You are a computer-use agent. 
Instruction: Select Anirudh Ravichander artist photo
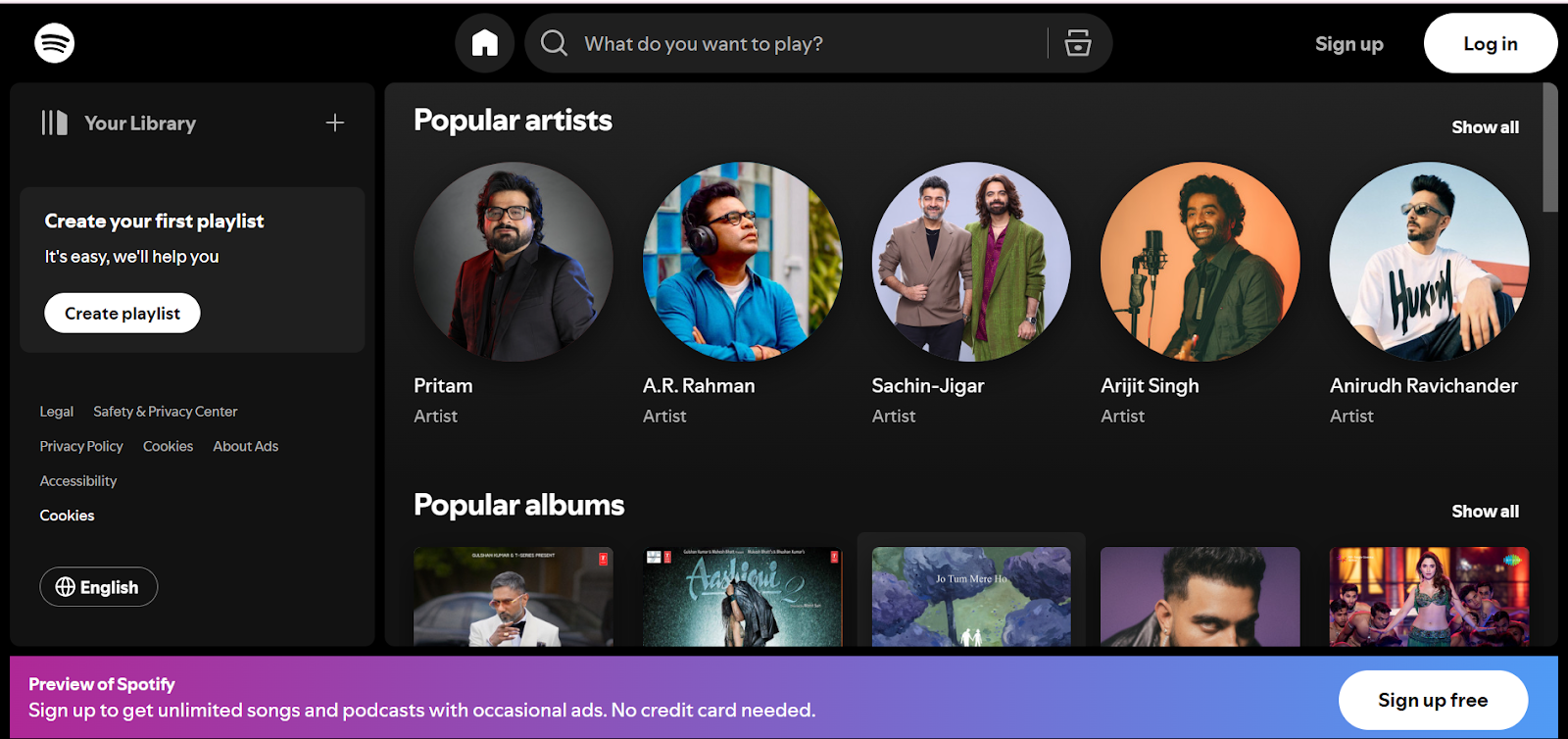pyautogui.click(x=1429, y=262)
